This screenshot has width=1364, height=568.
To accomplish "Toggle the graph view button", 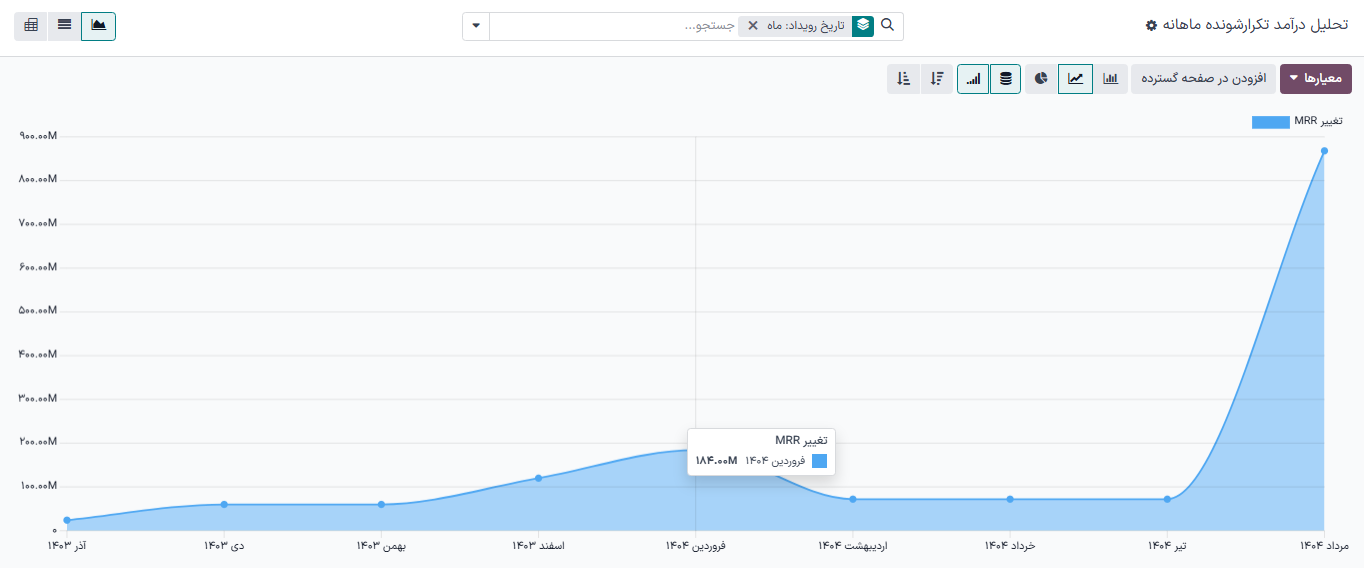I will pos(98,26).
